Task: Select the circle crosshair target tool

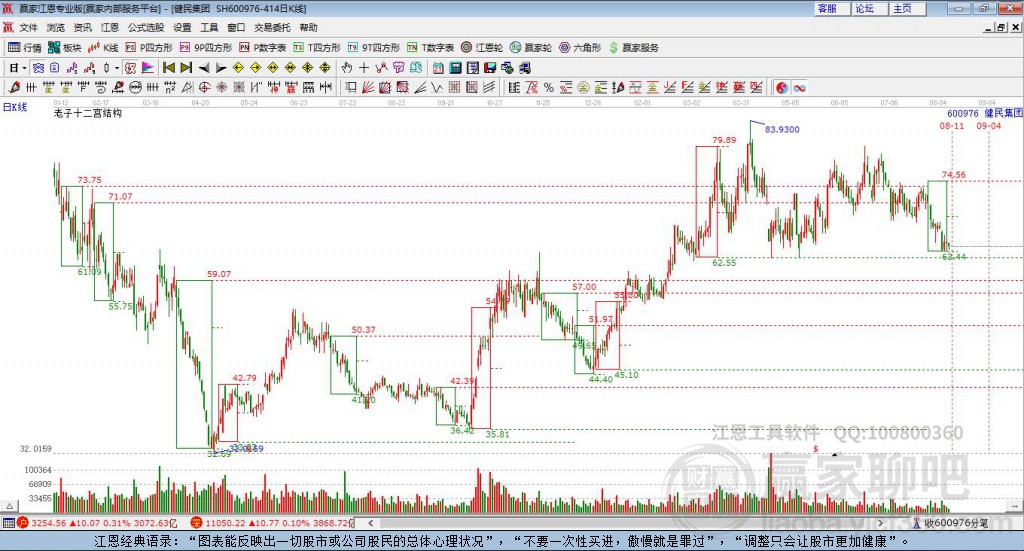Action: 204,87
